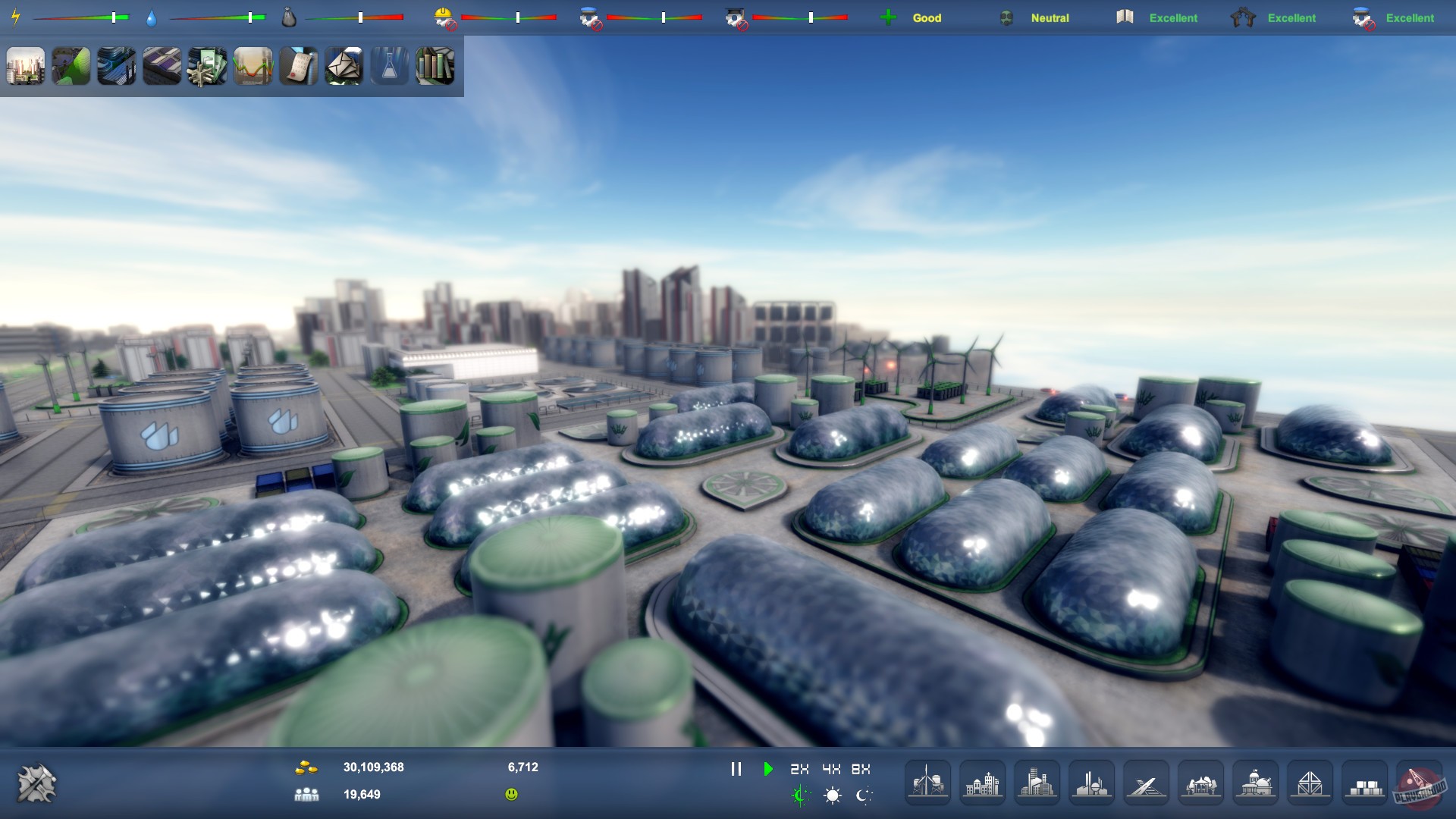The width and height of the screenshot is (1456, 819).
Task: Open the research flask panel
Action: [389, 67]
